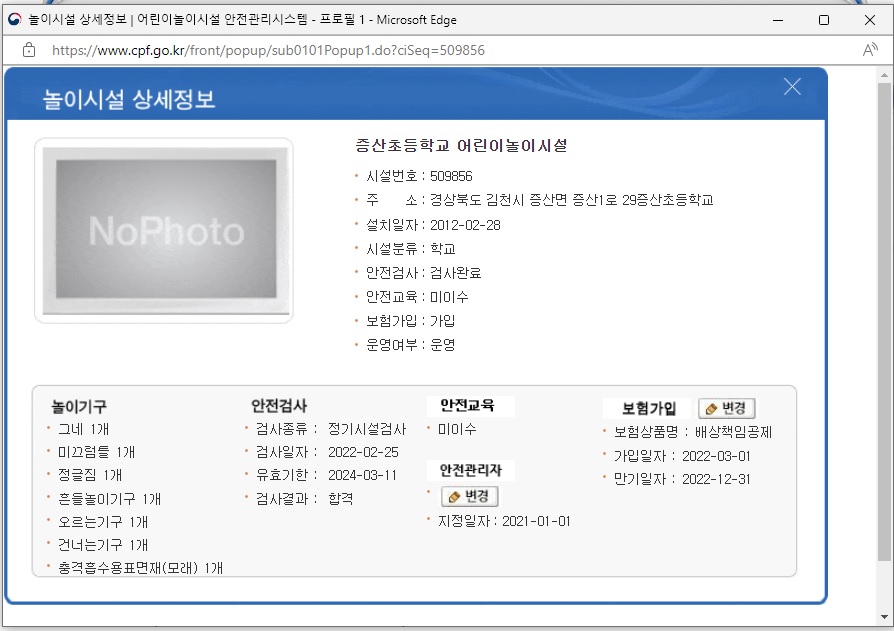Click the URL text in the address bar
This screenshot has height=631, width=894.
[268, 50]
